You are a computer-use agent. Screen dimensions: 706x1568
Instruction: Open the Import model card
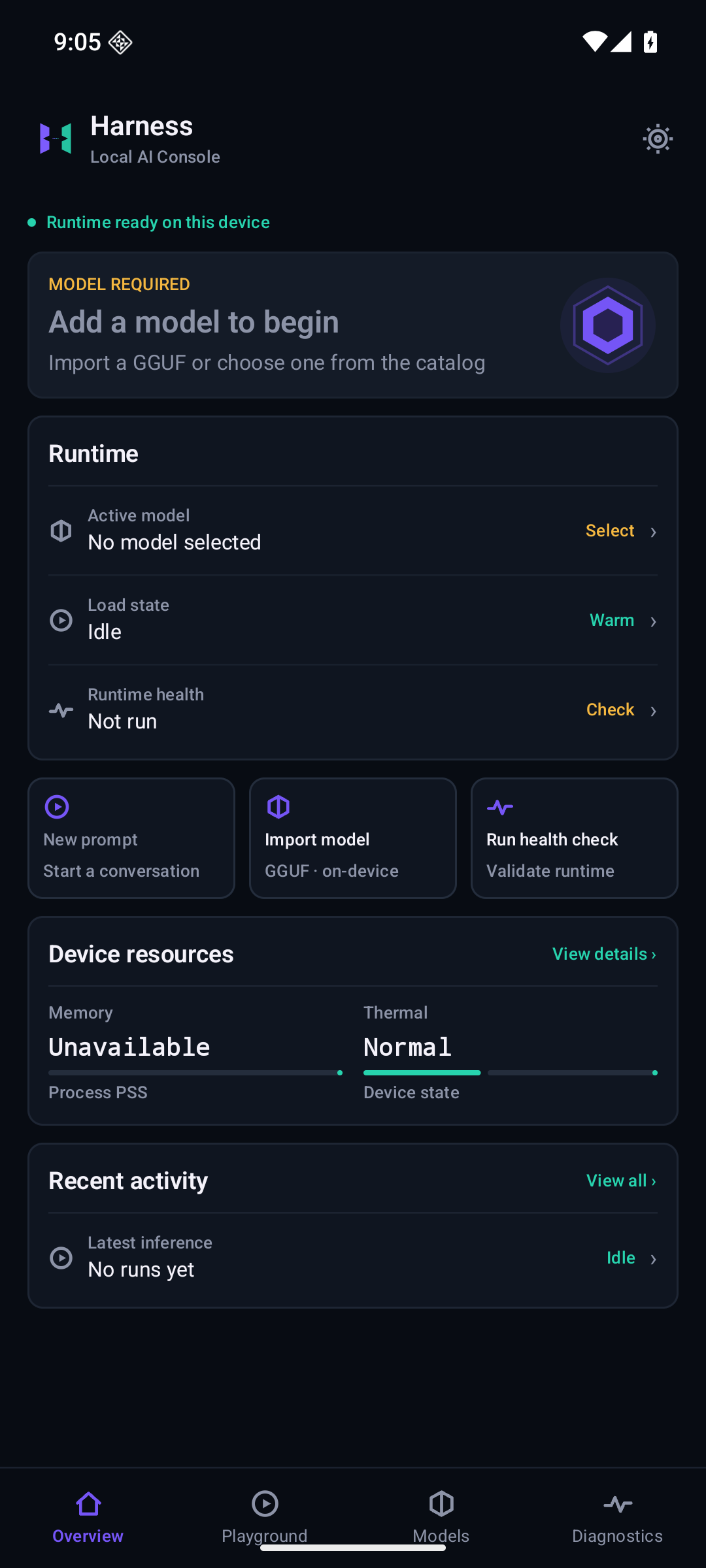click(353, 838)
